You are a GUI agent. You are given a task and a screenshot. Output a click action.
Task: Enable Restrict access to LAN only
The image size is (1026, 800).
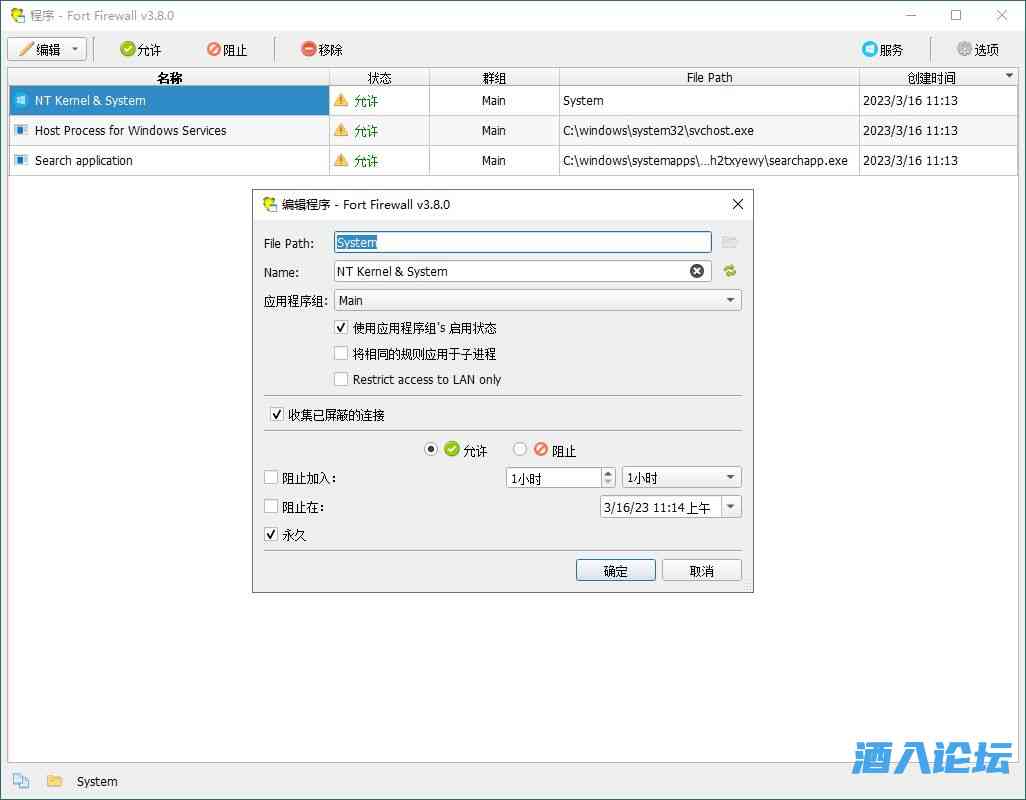[x=342, y=380]
